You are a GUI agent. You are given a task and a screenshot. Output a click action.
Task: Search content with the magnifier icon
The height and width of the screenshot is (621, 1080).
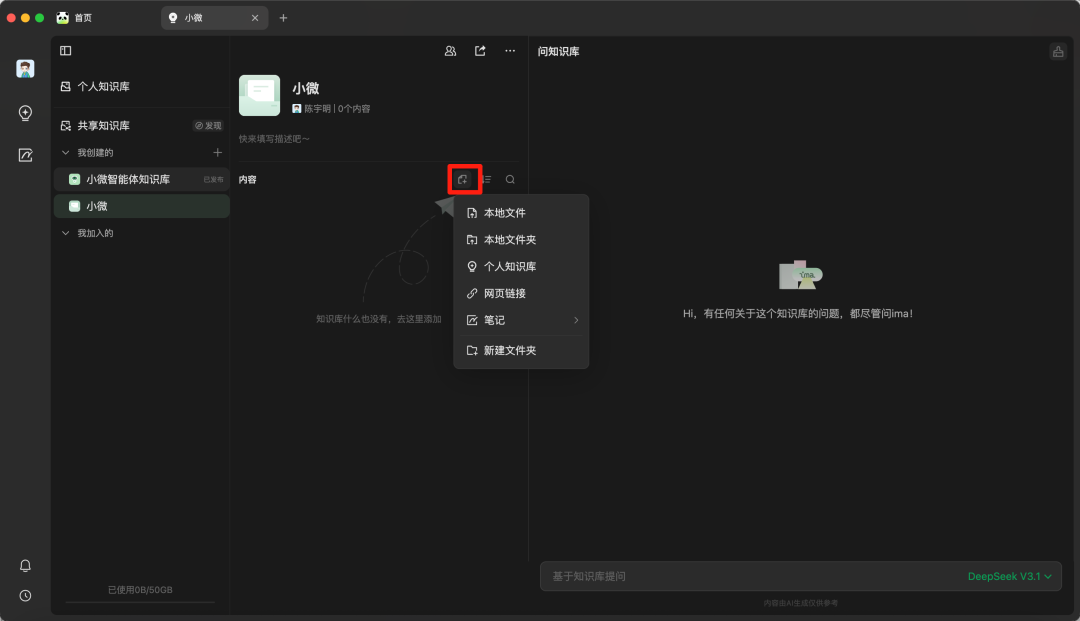click(510, 179)
